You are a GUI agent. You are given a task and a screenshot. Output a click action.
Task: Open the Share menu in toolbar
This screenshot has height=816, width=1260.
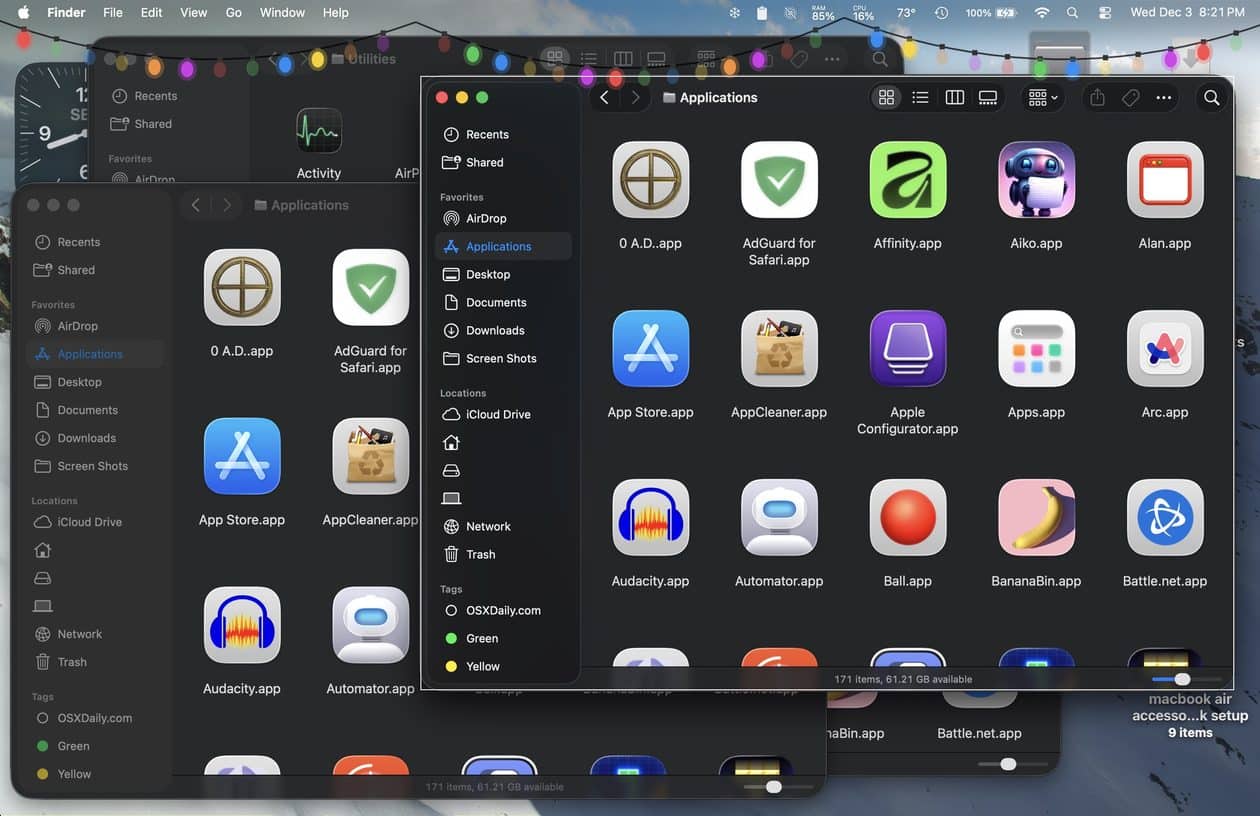[1096, 97]
